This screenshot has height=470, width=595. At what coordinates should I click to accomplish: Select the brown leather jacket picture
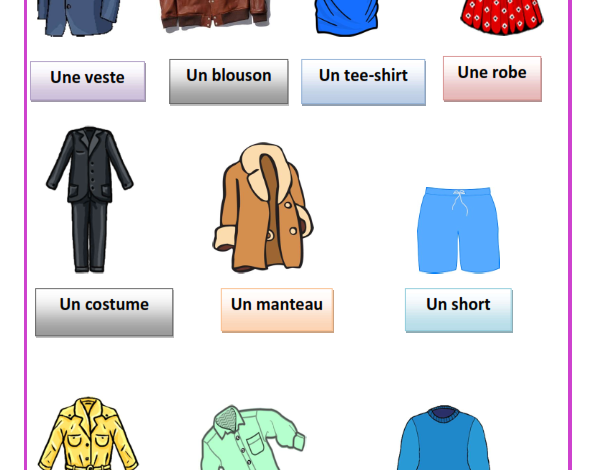214,14
